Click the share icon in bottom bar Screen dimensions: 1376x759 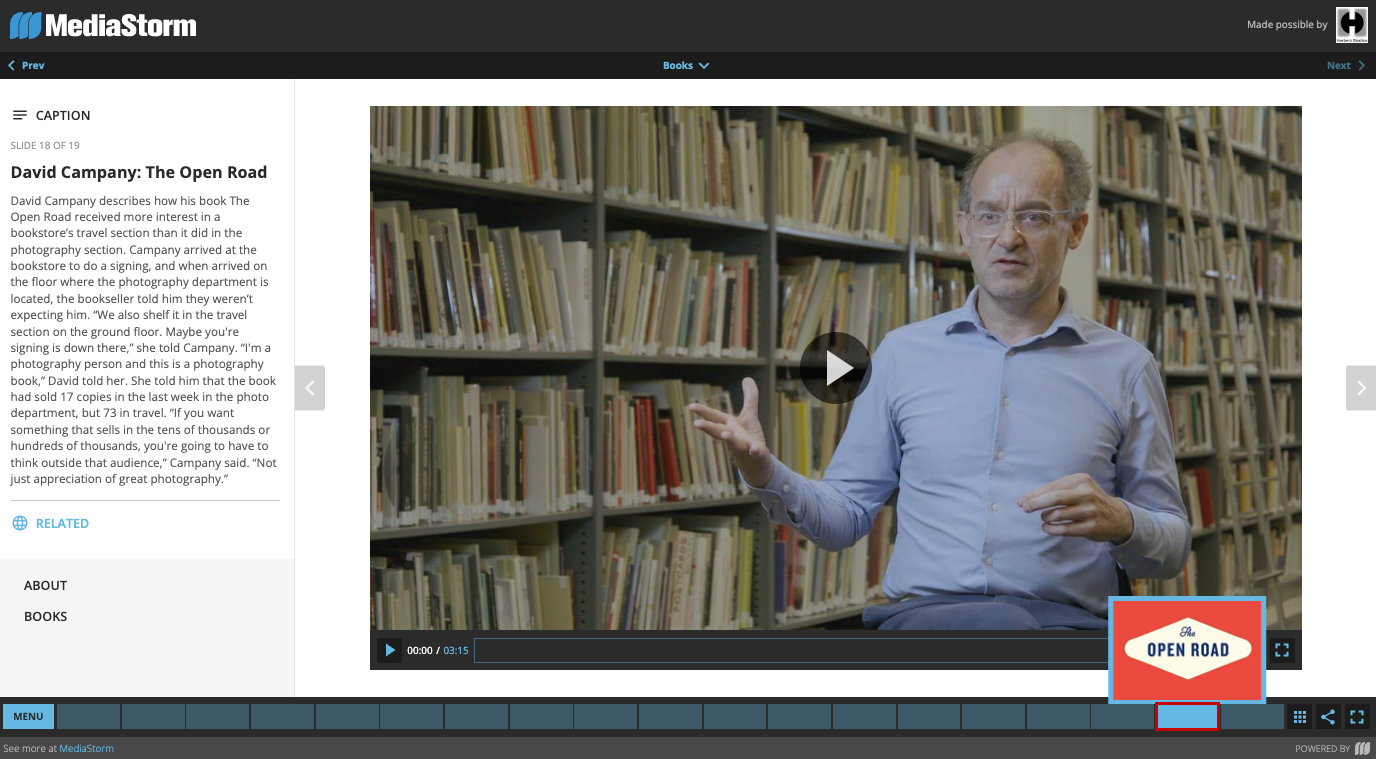tap(1328, 717)
